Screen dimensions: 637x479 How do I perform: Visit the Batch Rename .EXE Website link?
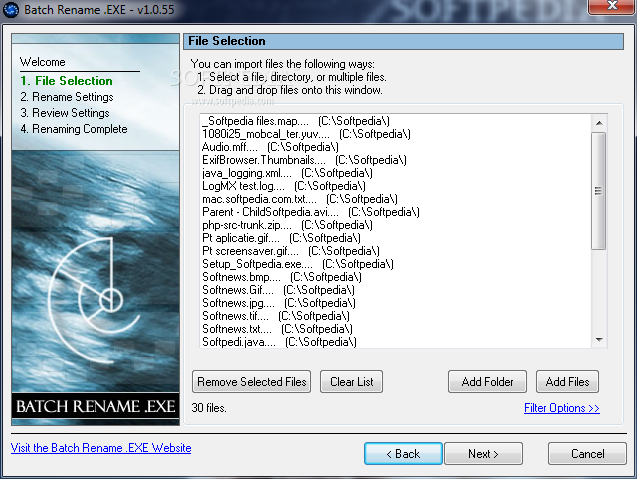pos(101,448)
